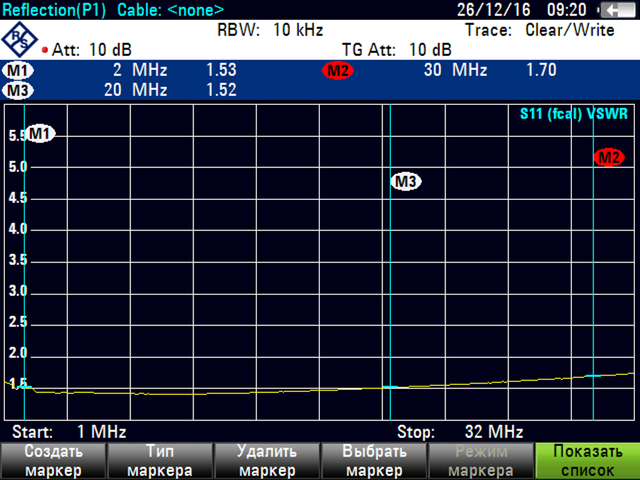The image size is (640, 480).
Task: Select the M3 marker badge in marker table
Action: tap(18, 90)
